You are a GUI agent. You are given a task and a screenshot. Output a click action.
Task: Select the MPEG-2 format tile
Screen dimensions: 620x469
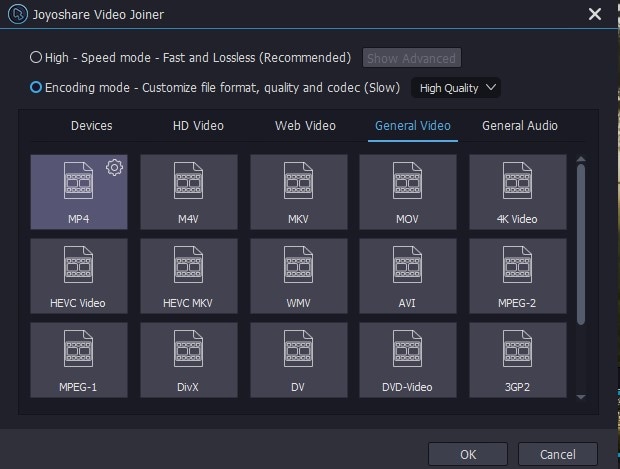tap(518, 276)
